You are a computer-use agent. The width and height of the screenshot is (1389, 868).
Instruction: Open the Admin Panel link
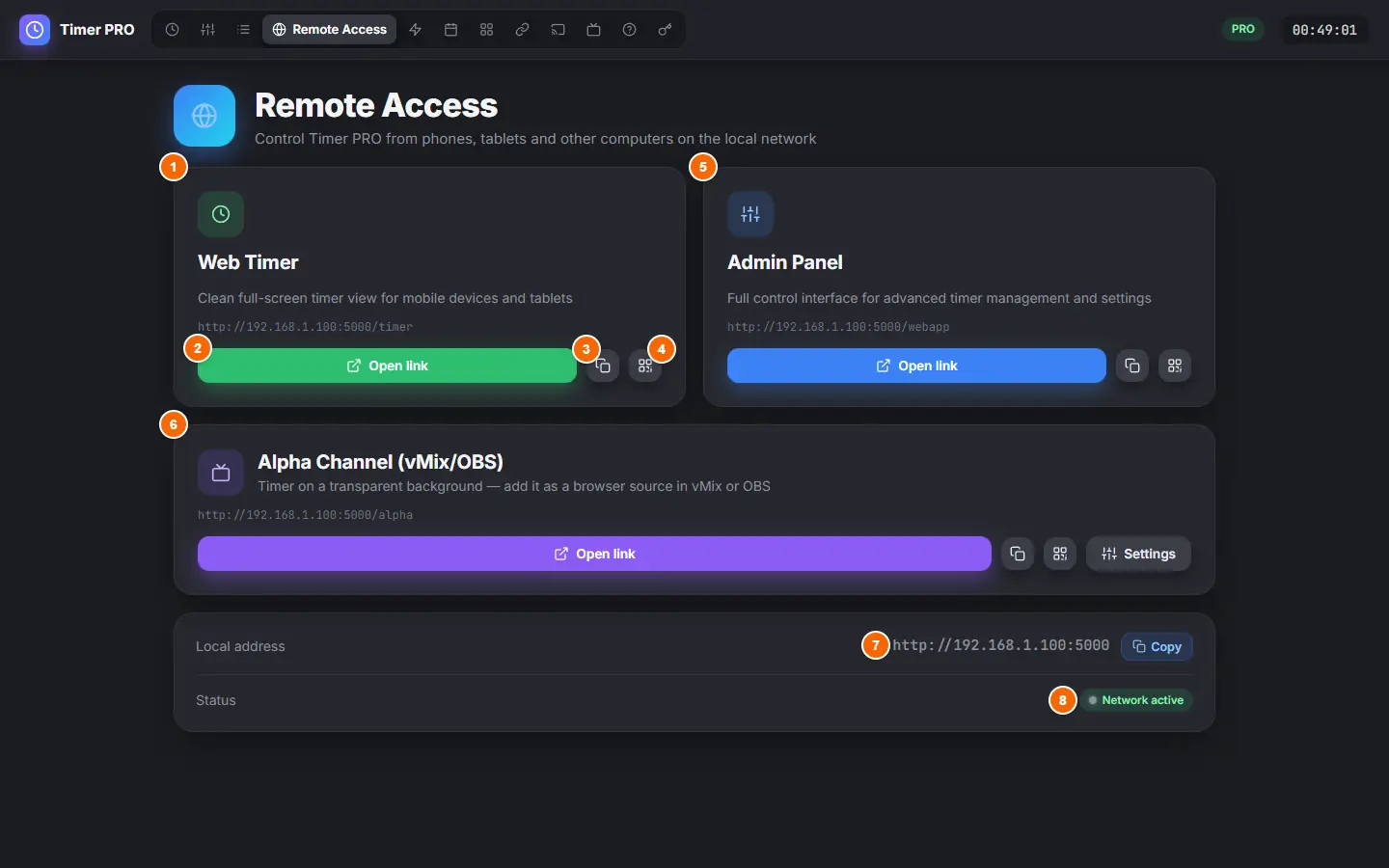coord(916,366)
